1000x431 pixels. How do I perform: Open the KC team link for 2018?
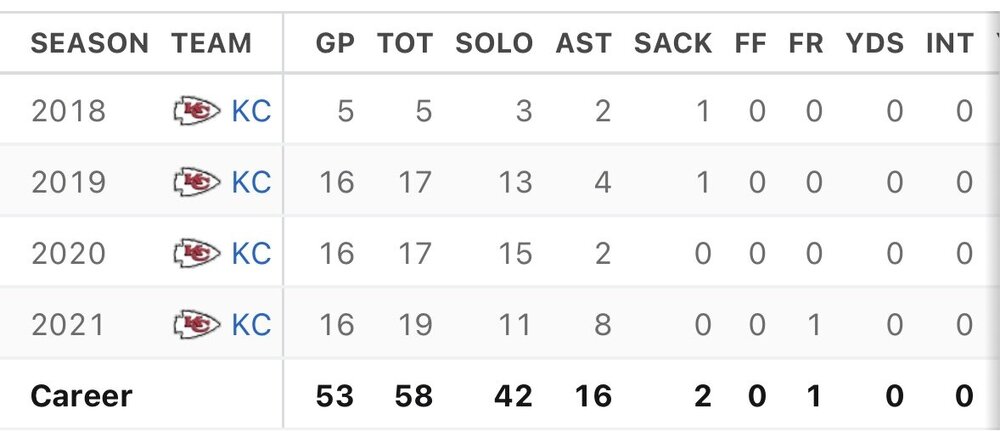(251, 111)
